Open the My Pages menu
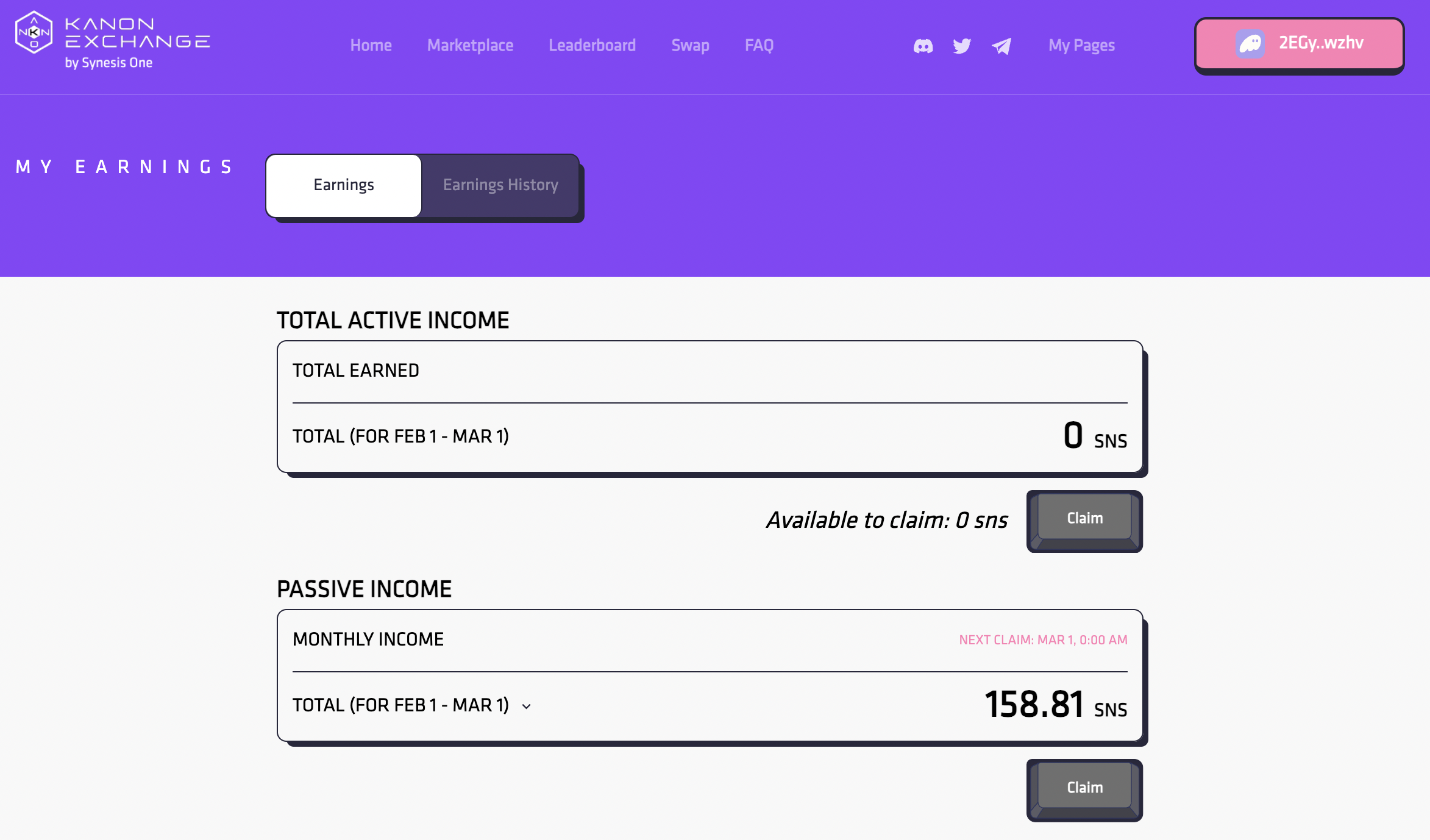The image size is (1430, 840). [1081, 45]
